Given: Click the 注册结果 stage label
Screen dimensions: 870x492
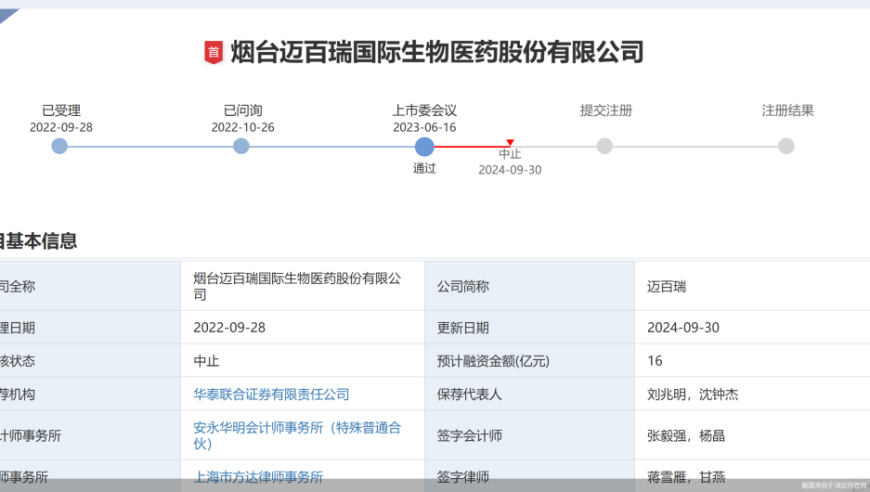Looking at the screenshot, I should coord(787,110).
